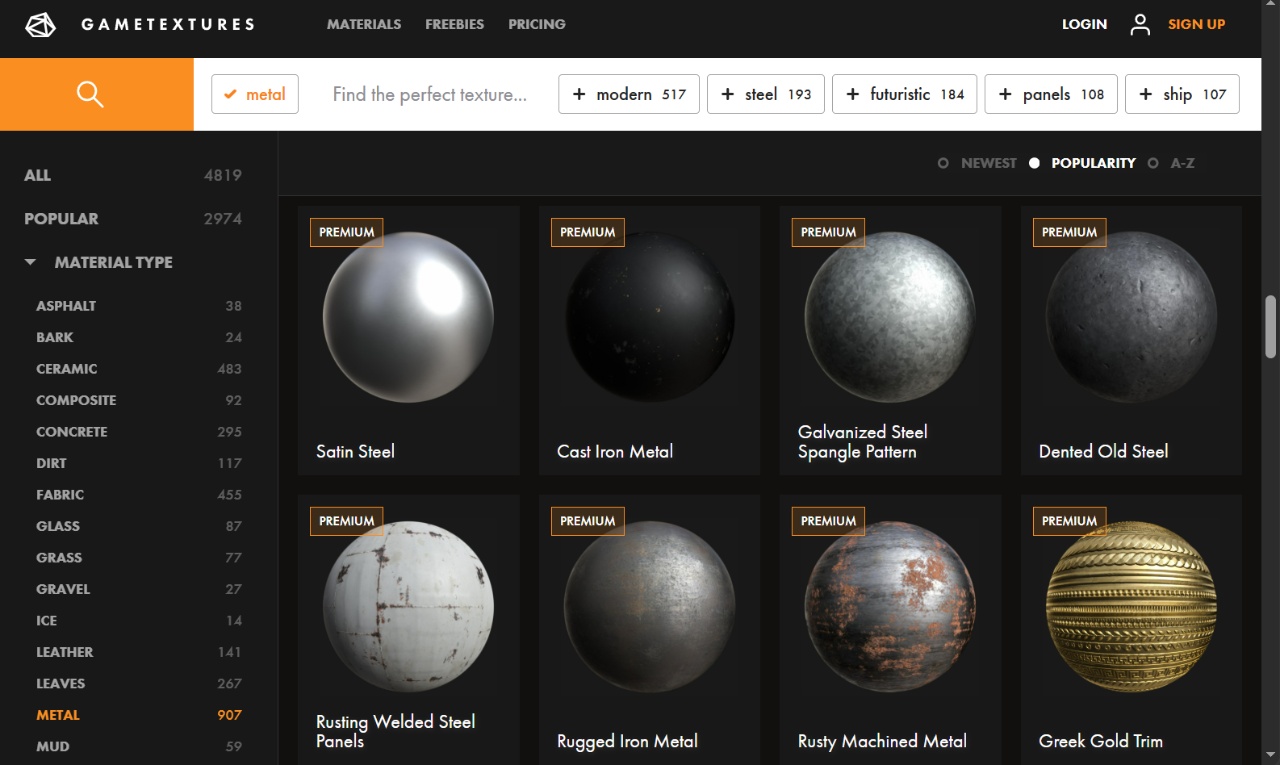Collapse the MATERIAL TYPE section

point(30,262)
